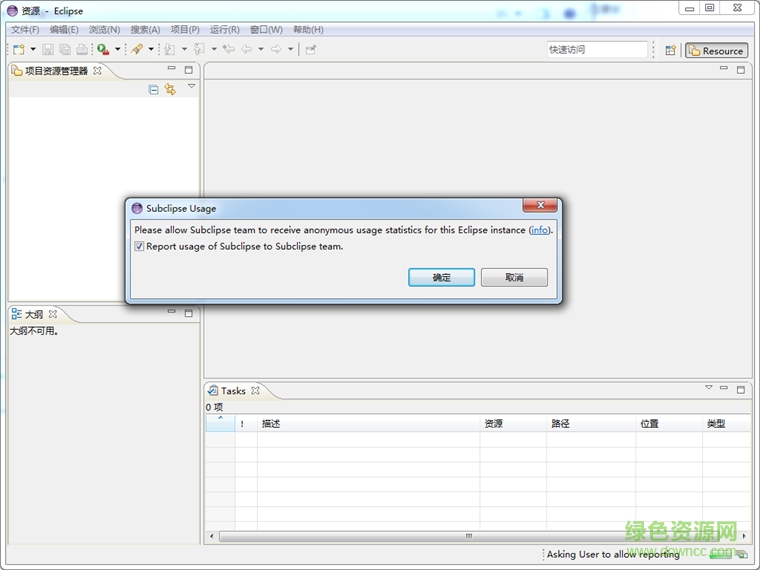Open the 项目(P) menu
This screenshot has height=570, width=760.
click(185, 30)
